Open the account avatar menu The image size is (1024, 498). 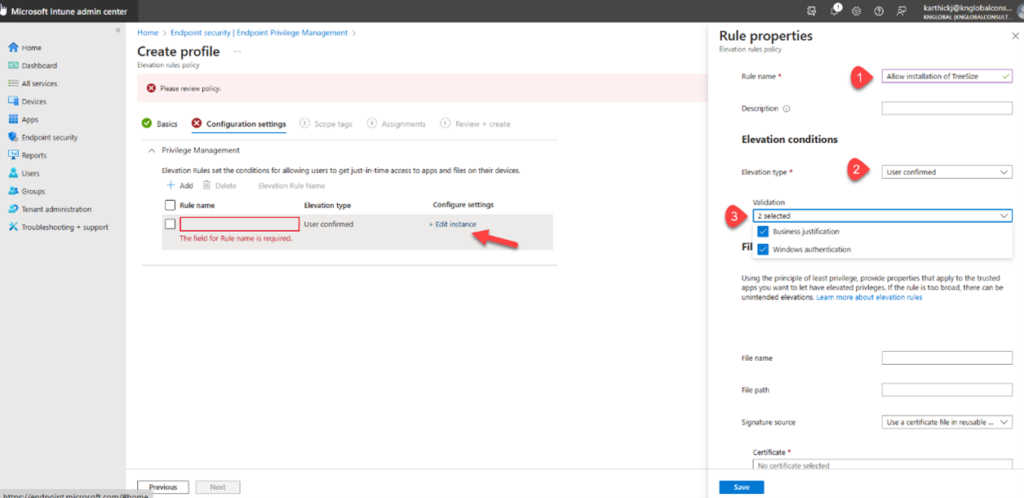tap(1020, 11)
